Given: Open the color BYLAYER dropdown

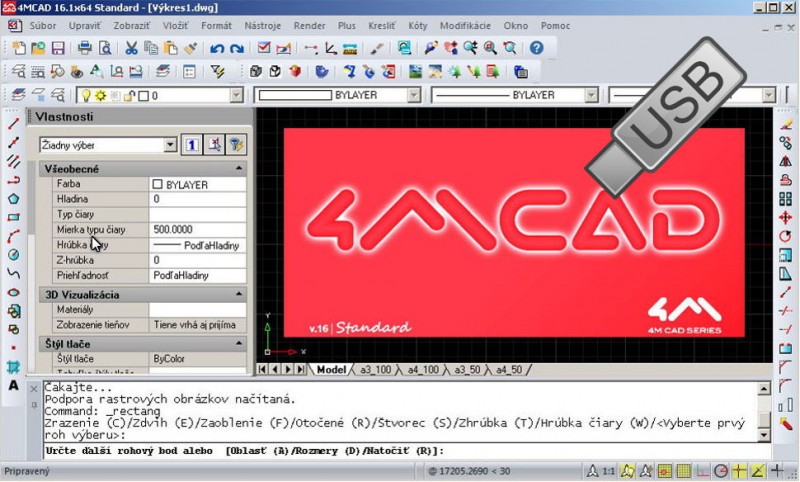Looking at the screenshot, I should [x=414, y=95].
